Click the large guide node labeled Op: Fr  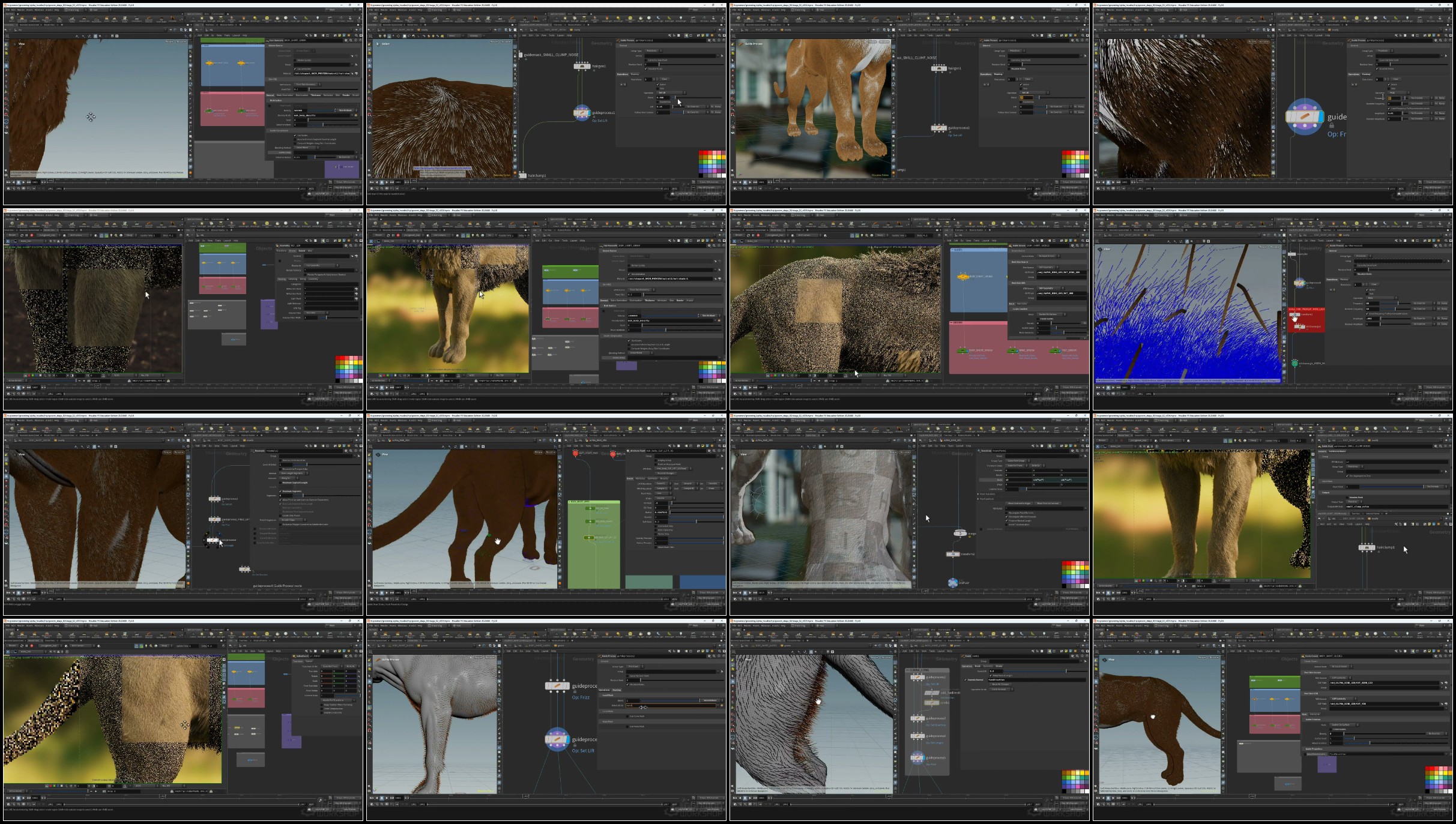[1305, 117]
